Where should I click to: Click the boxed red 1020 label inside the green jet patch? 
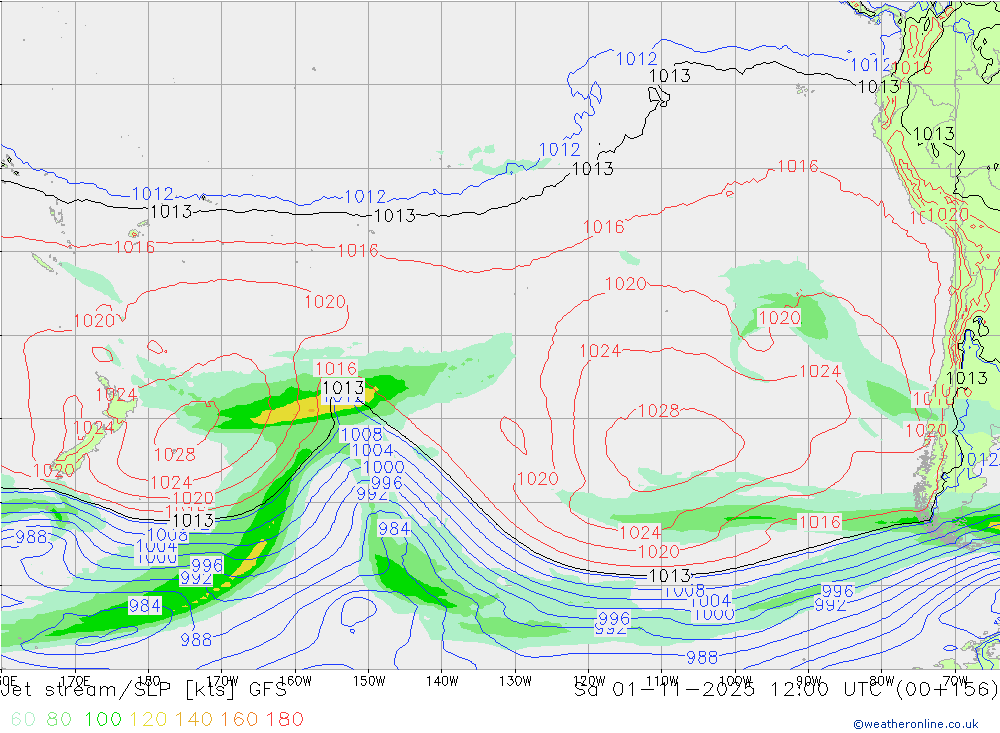[779, 318]
